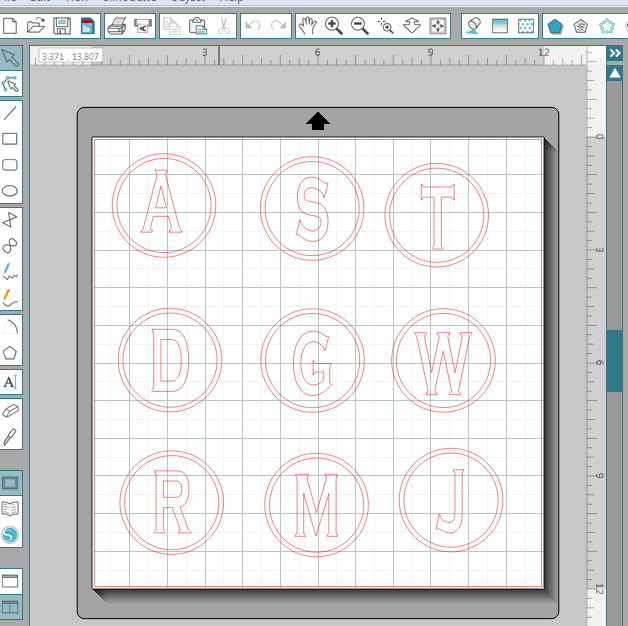The height and width of the screenshot is (626, 628).
Task: Paste from the clipboard in the toolbar
Action: 198,26
